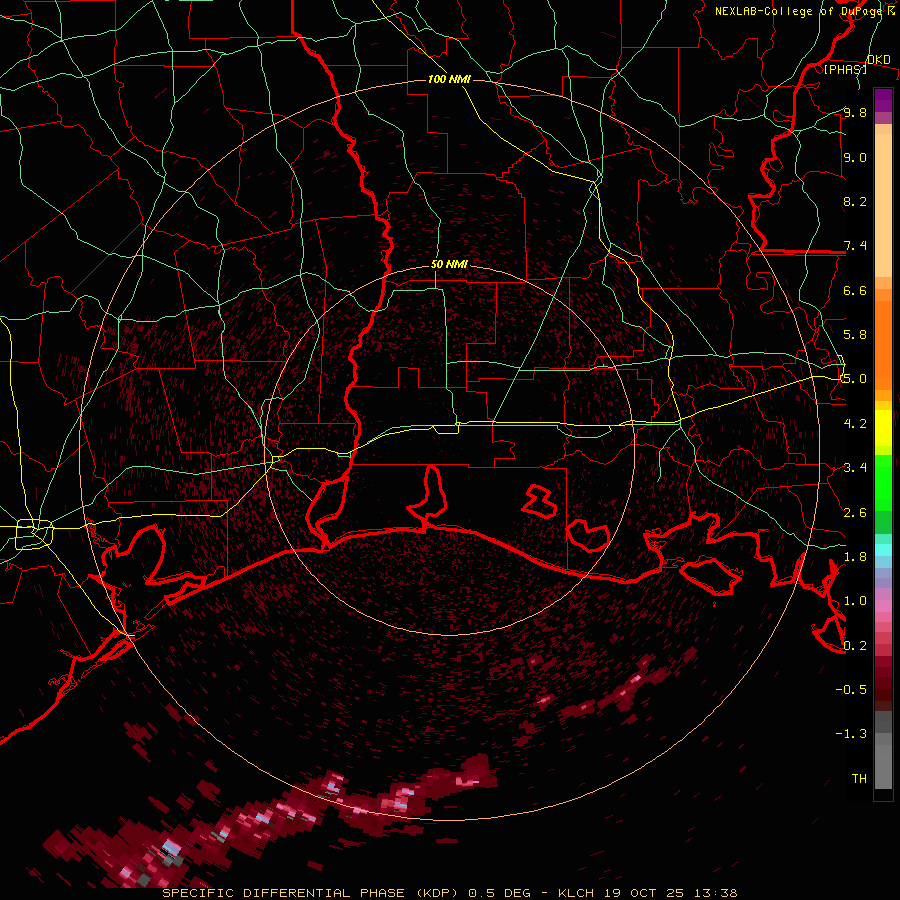Click the 19 OCT 25 13:38 timestamp
Viewport: 900px width, 900px height.
670,893
